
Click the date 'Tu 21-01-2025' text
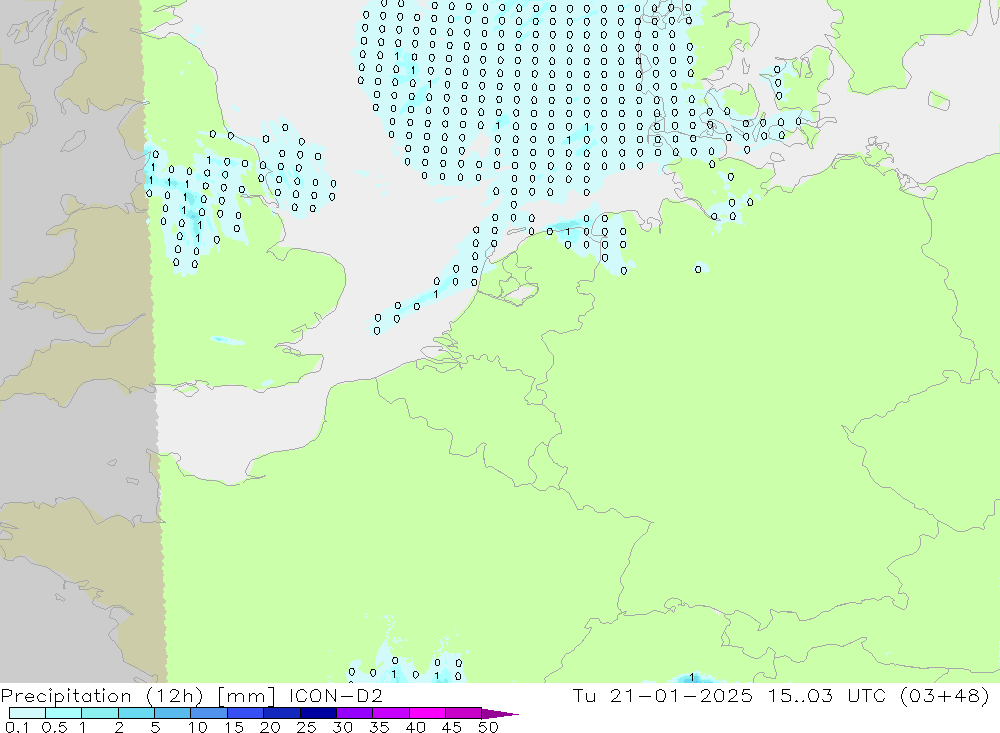click(x=663, y=695)
